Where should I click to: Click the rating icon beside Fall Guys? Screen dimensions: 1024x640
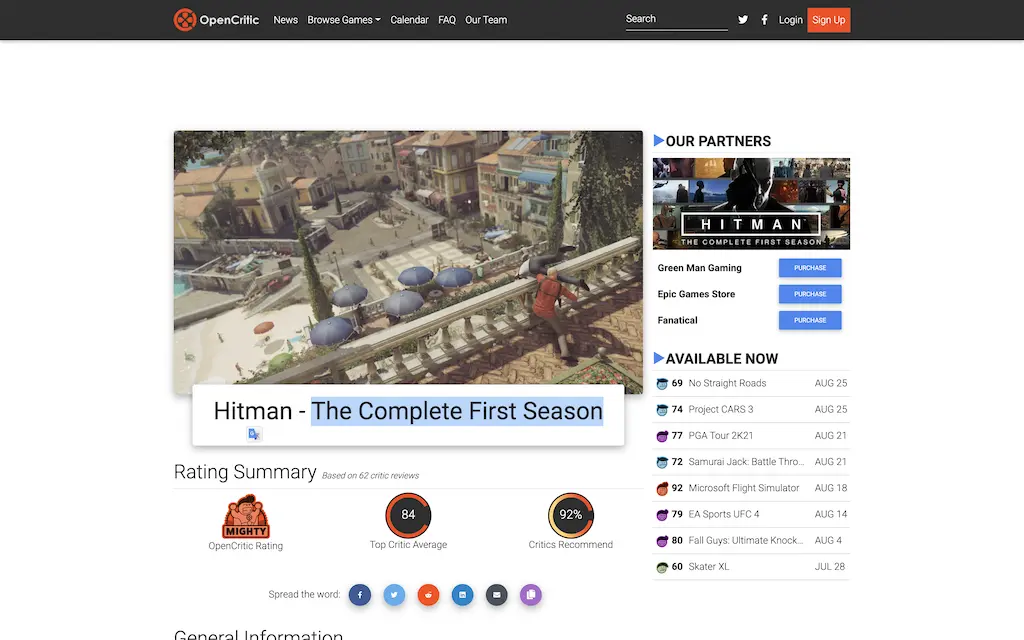point(662,541)
